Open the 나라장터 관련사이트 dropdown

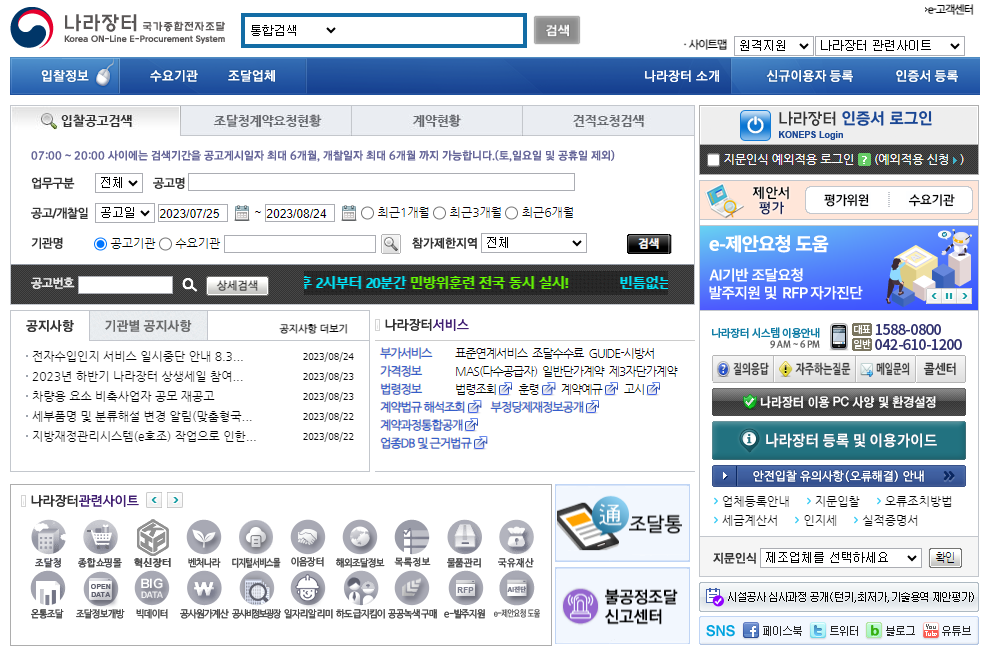click(x=896, y=45)
